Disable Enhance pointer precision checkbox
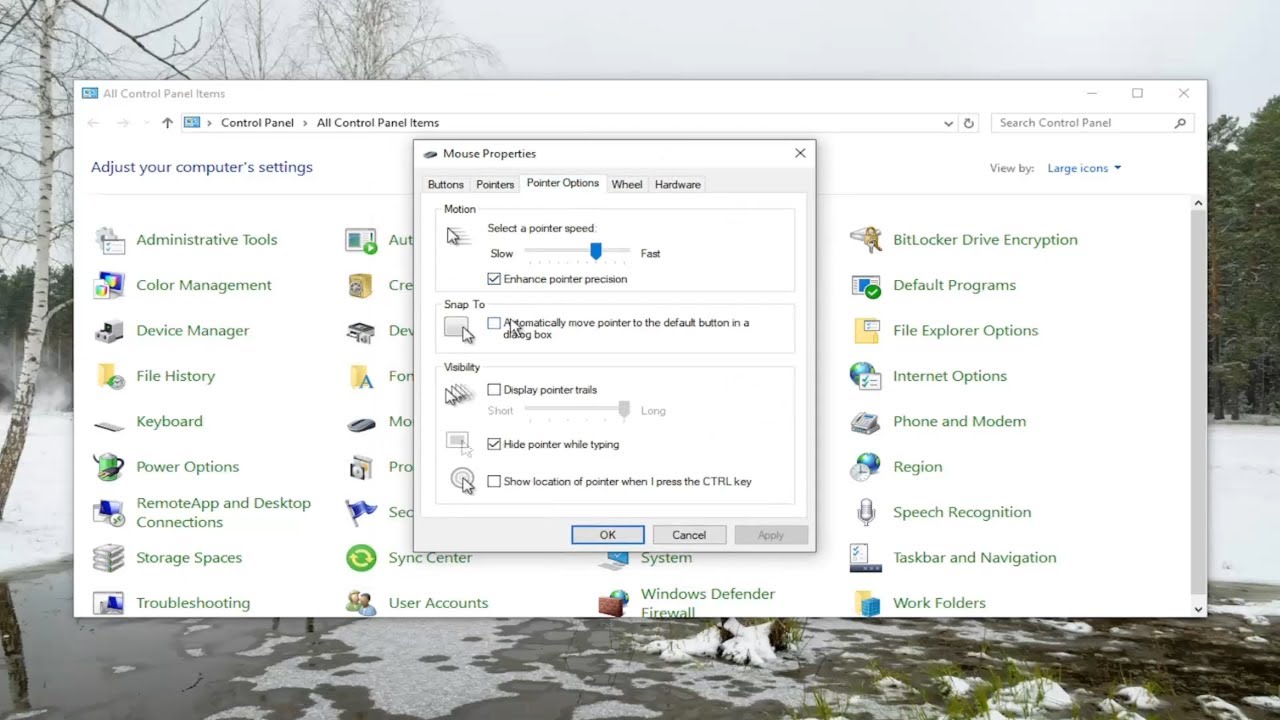This screenshot has height=720, width=1280. pyautogui.click(x=494, y=279)
